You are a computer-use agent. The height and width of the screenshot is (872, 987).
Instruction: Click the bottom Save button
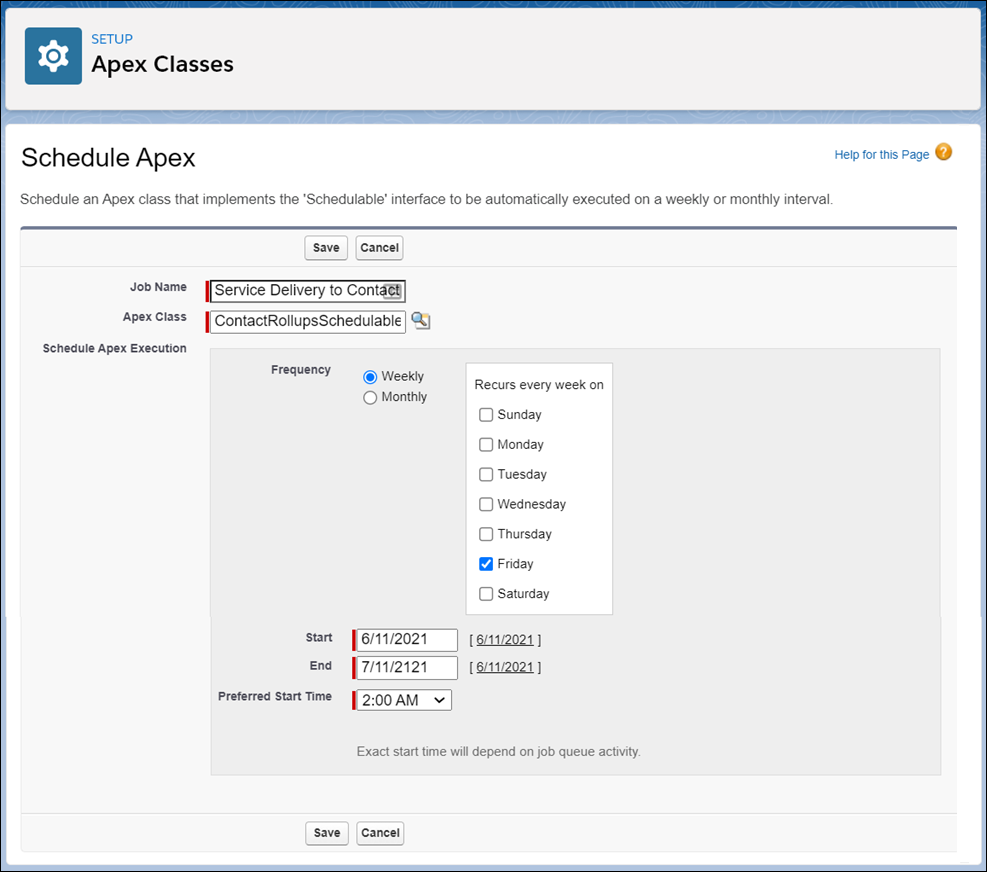pos(327,833)
